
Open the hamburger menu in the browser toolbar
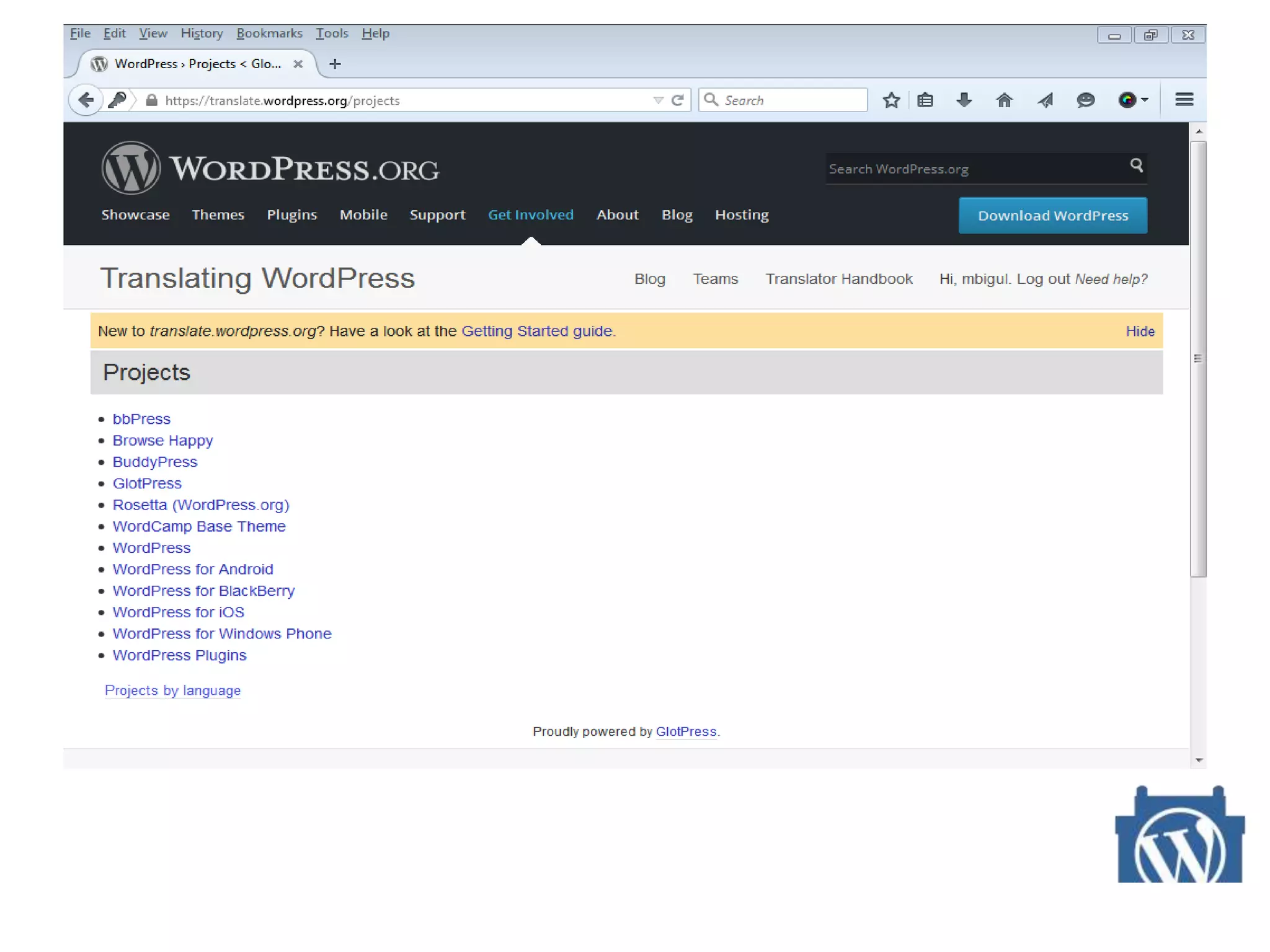(x=1184, y=100)
